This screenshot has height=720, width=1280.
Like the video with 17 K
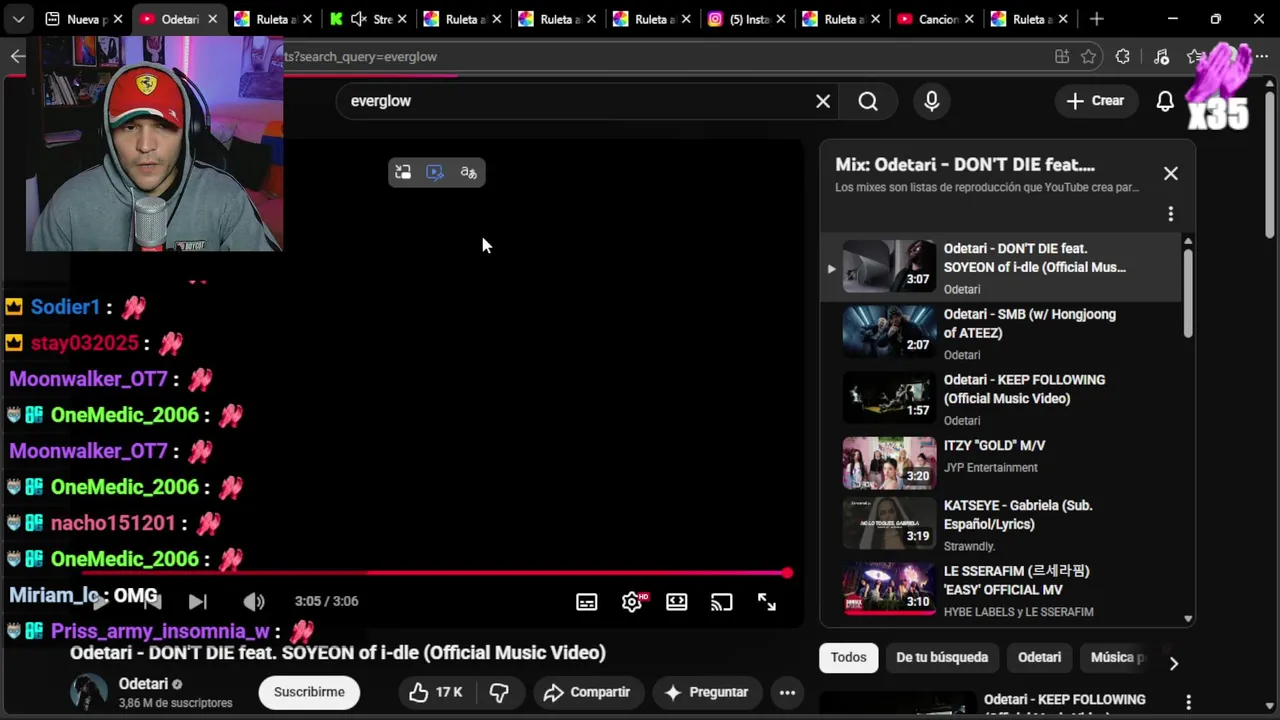(436, 692)
